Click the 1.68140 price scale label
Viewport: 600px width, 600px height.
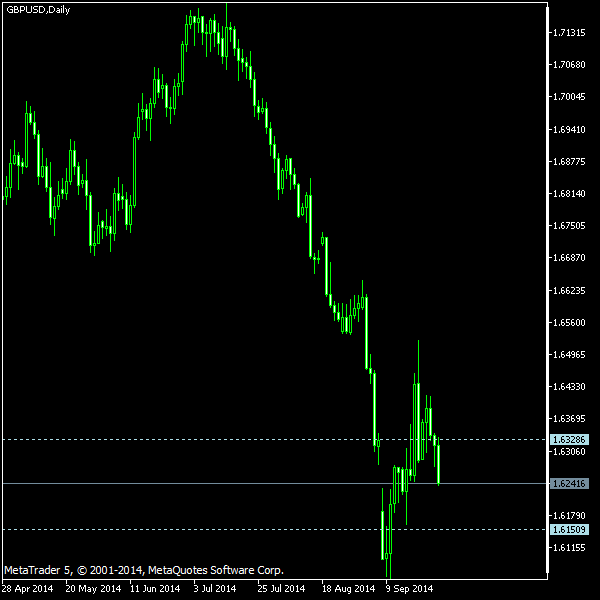pos(569,194)
